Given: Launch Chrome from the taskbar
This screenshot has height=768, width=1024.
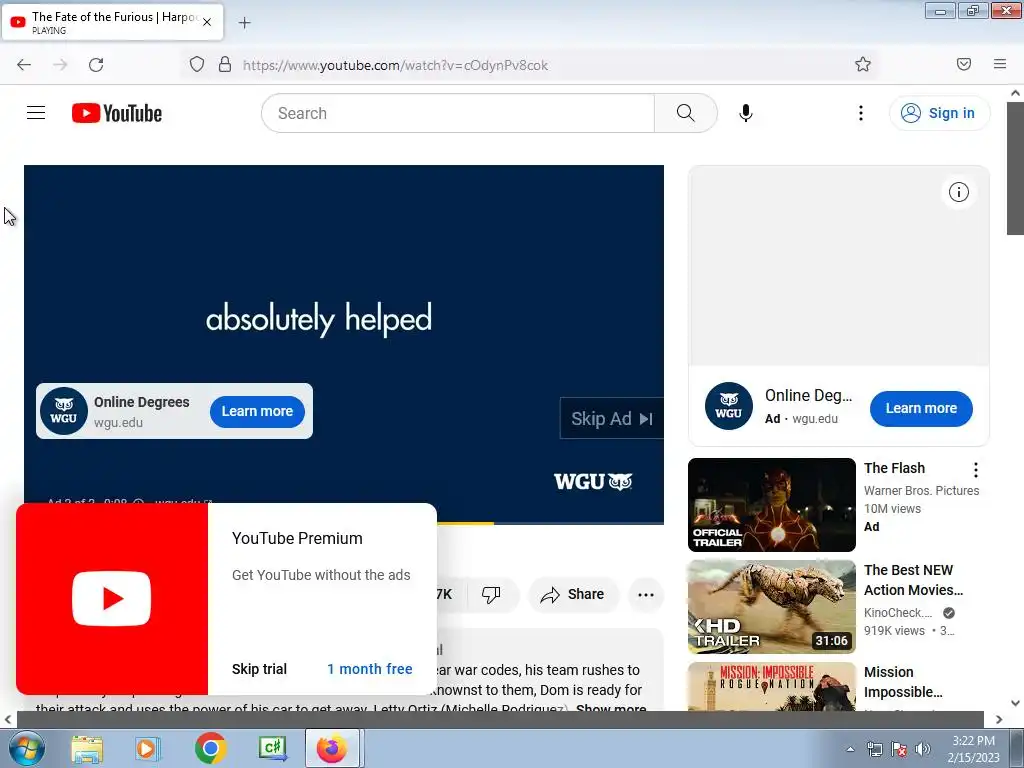Looking at the screenshot, I should [x=210, y=748].
